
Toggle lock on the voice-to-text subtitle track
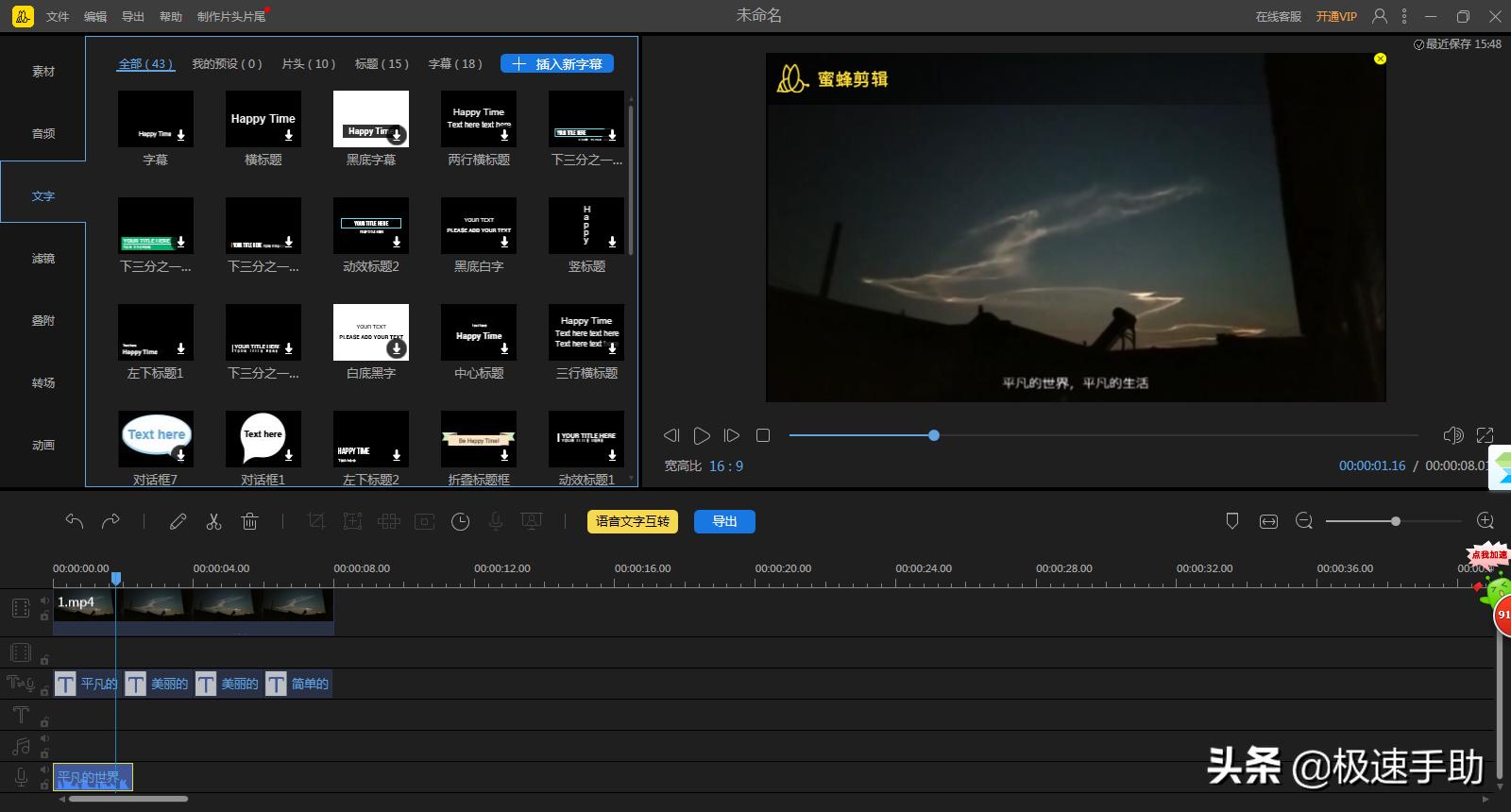click(44, 691)
